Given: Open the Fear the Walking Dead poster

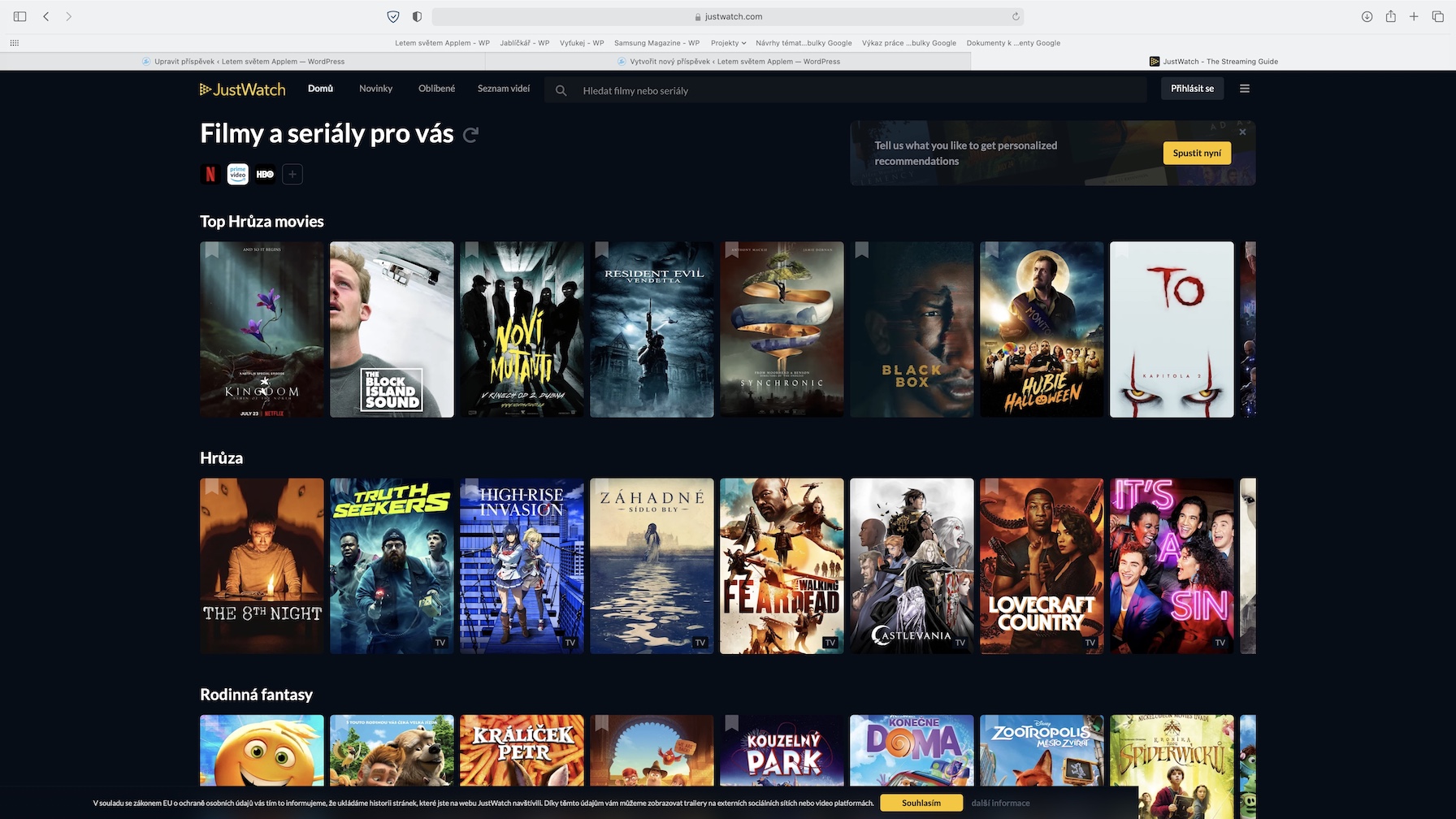Looking at the screenshot, I should [x=782, y=566].
